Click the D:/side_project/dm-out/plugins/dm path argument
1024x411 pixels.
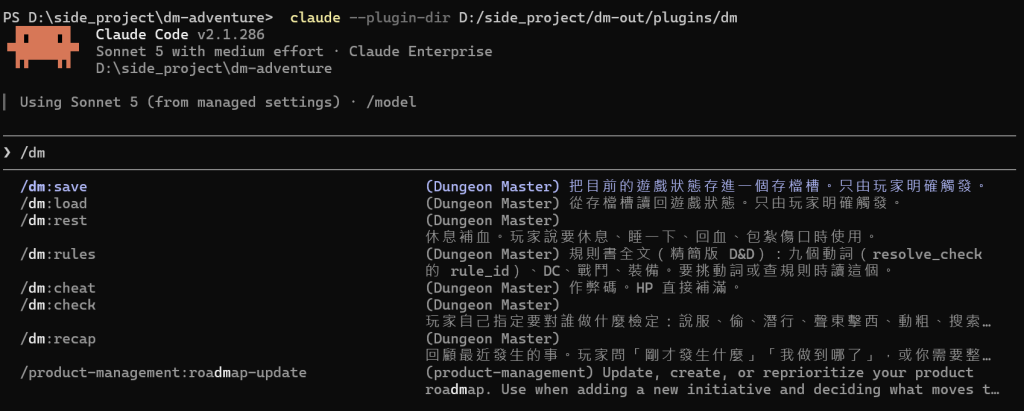coord(598,18)
